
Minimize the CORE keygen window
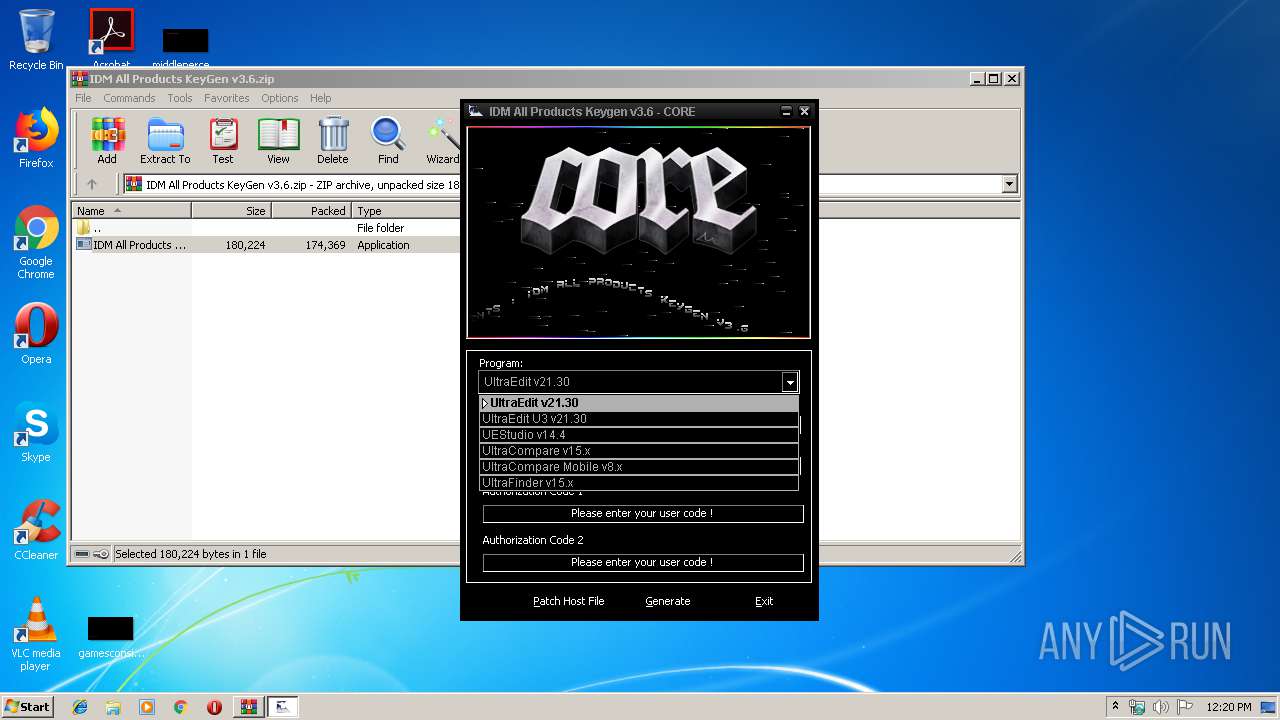786,111
